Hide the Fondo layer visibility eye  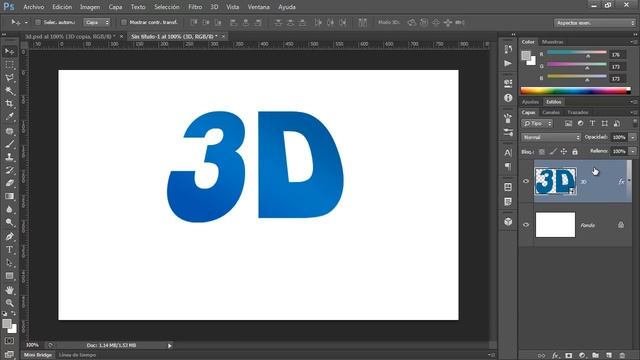(x=526, y=225)
